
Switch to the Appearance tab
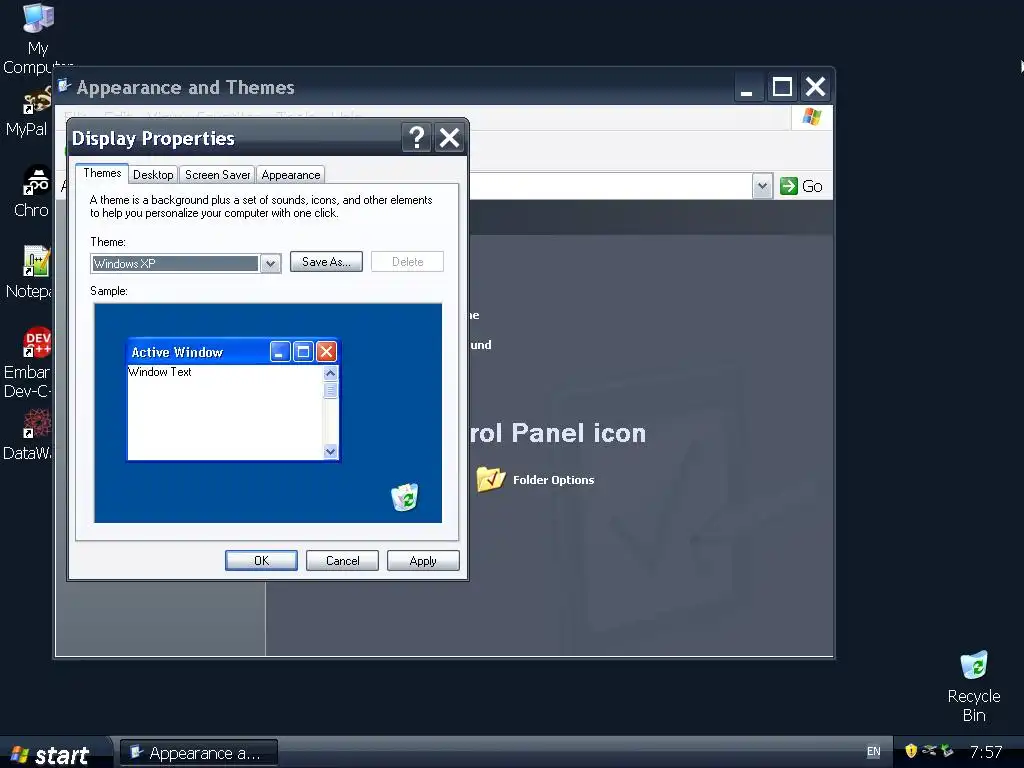click(291, 174)
